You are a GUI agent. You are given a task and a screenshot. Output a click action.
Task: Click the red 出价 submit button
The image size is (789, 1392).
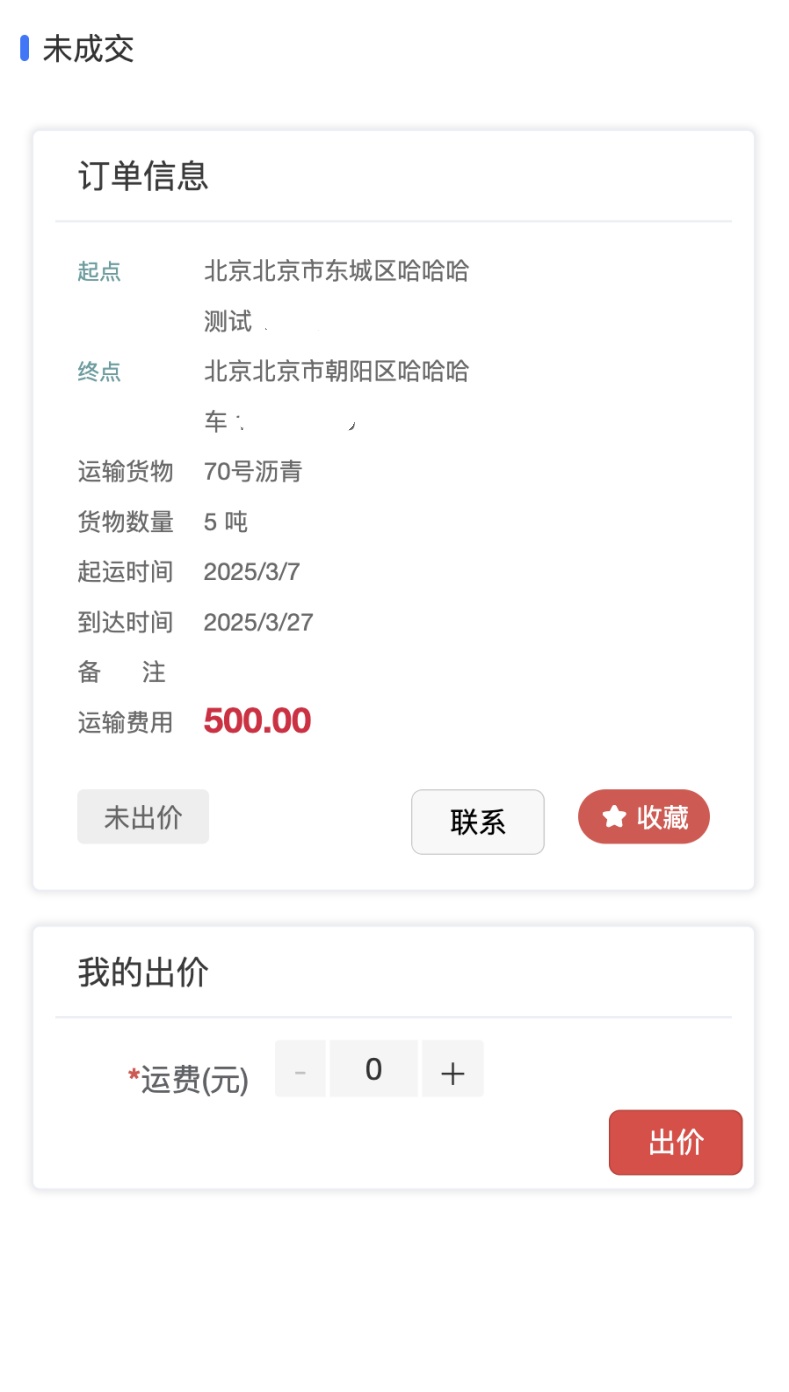pos(675,1142)
